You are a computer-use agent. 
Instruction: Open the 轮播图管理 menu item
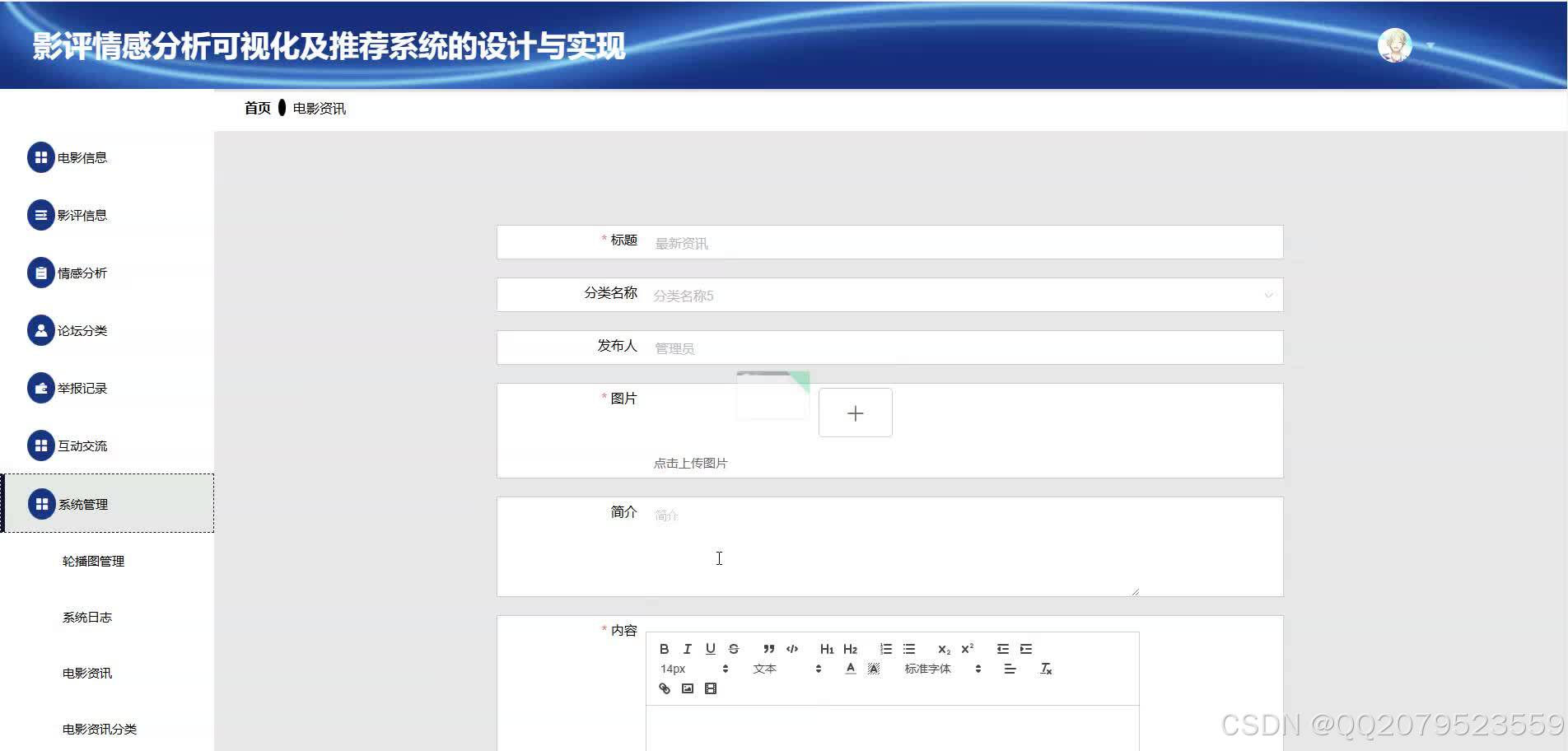click(x=93, y=561)
